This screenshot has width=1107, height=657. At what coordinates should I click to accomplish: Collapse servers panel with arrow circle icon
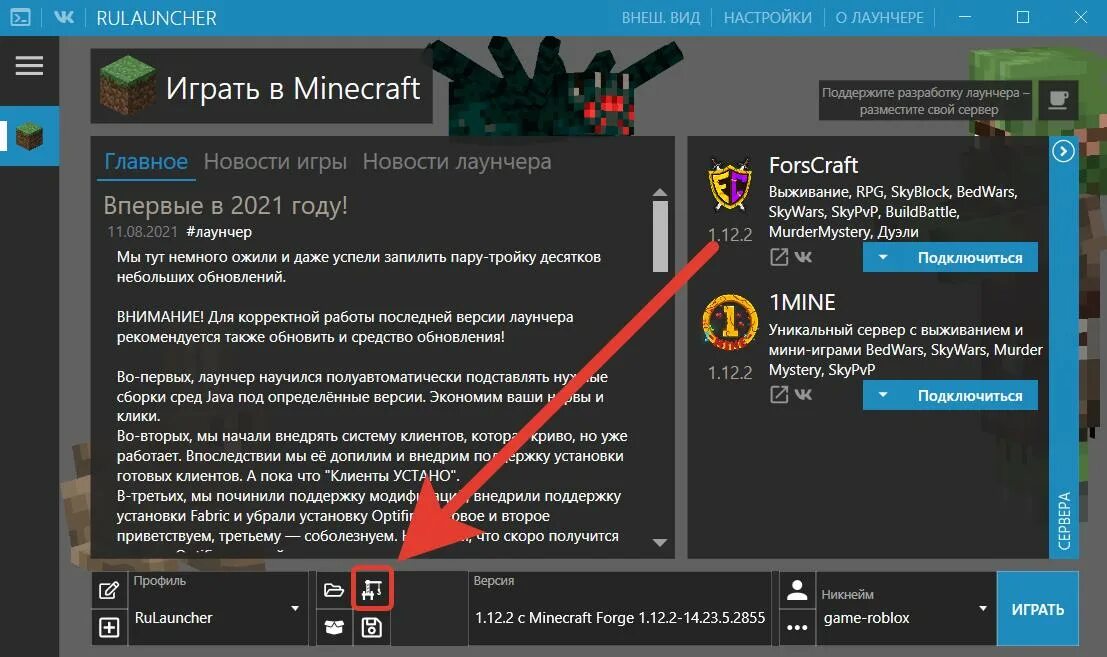pyautogui.click(x=1063, y=151)
